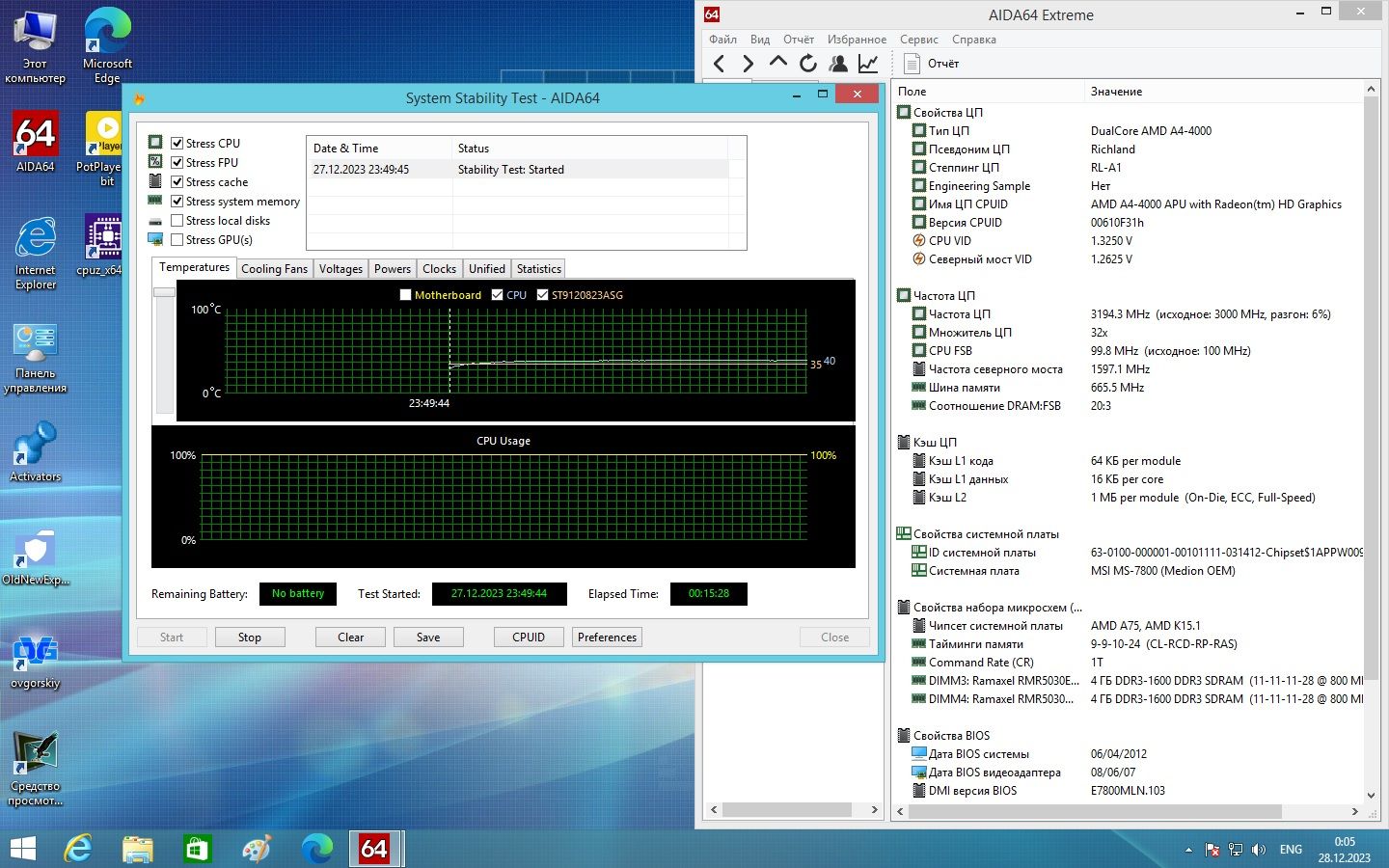
Task: Click the Save button
Action: pyautogui.click(x=428, y=637)
